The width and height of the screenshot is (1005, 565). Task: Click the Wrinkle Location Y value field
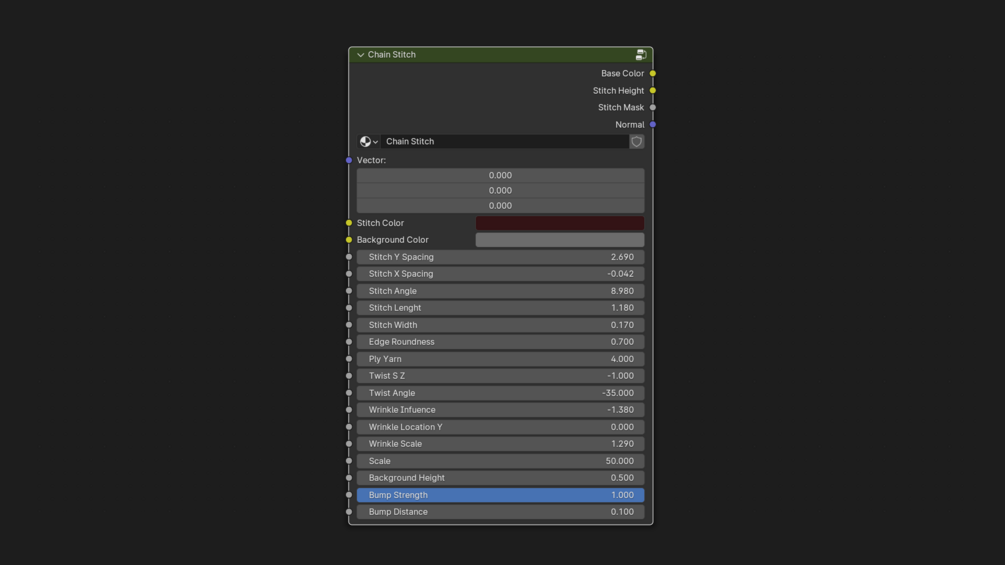pyautogui.click(x=500, y=427)
